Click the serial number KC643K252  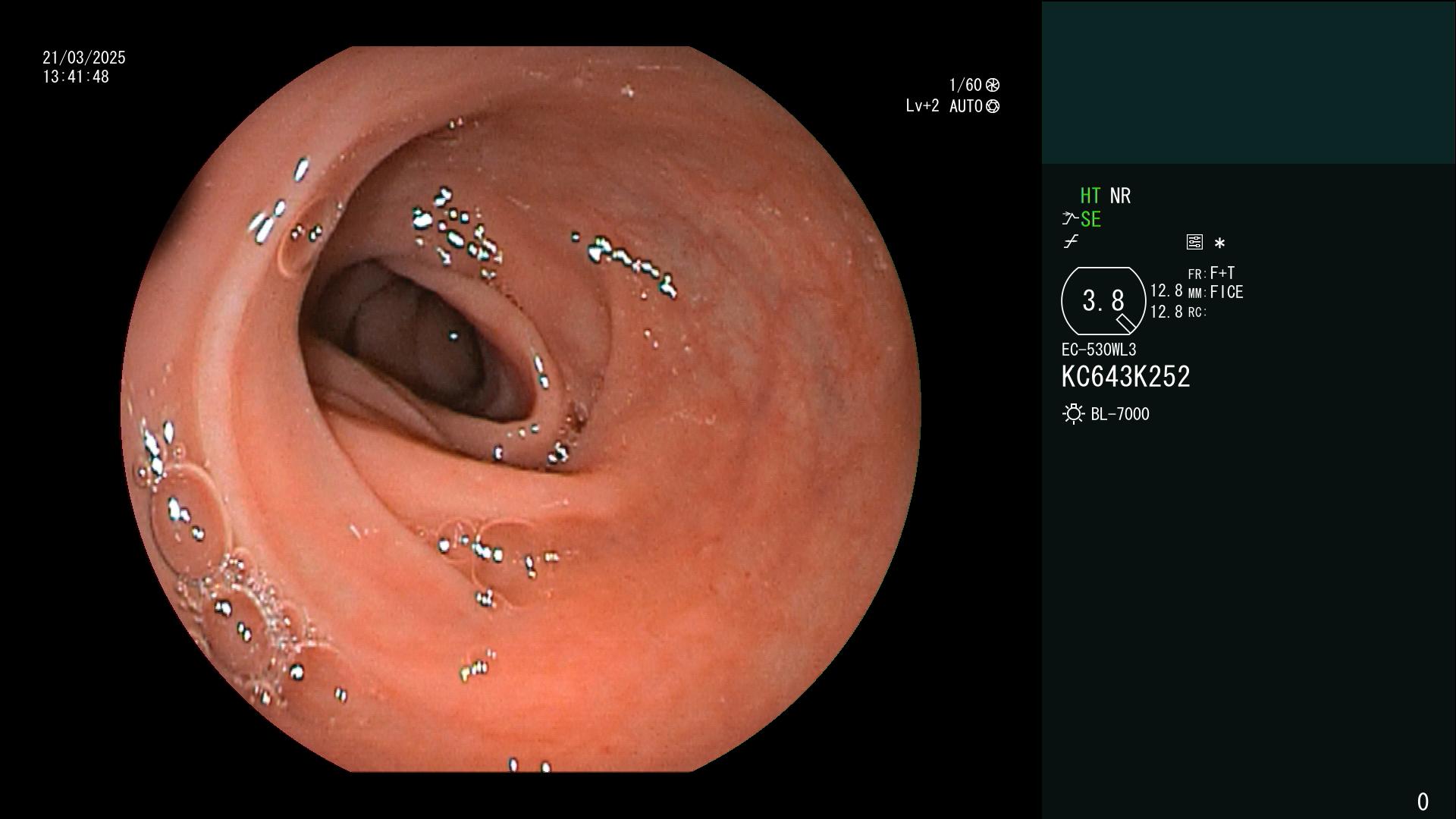(1125, 376)
